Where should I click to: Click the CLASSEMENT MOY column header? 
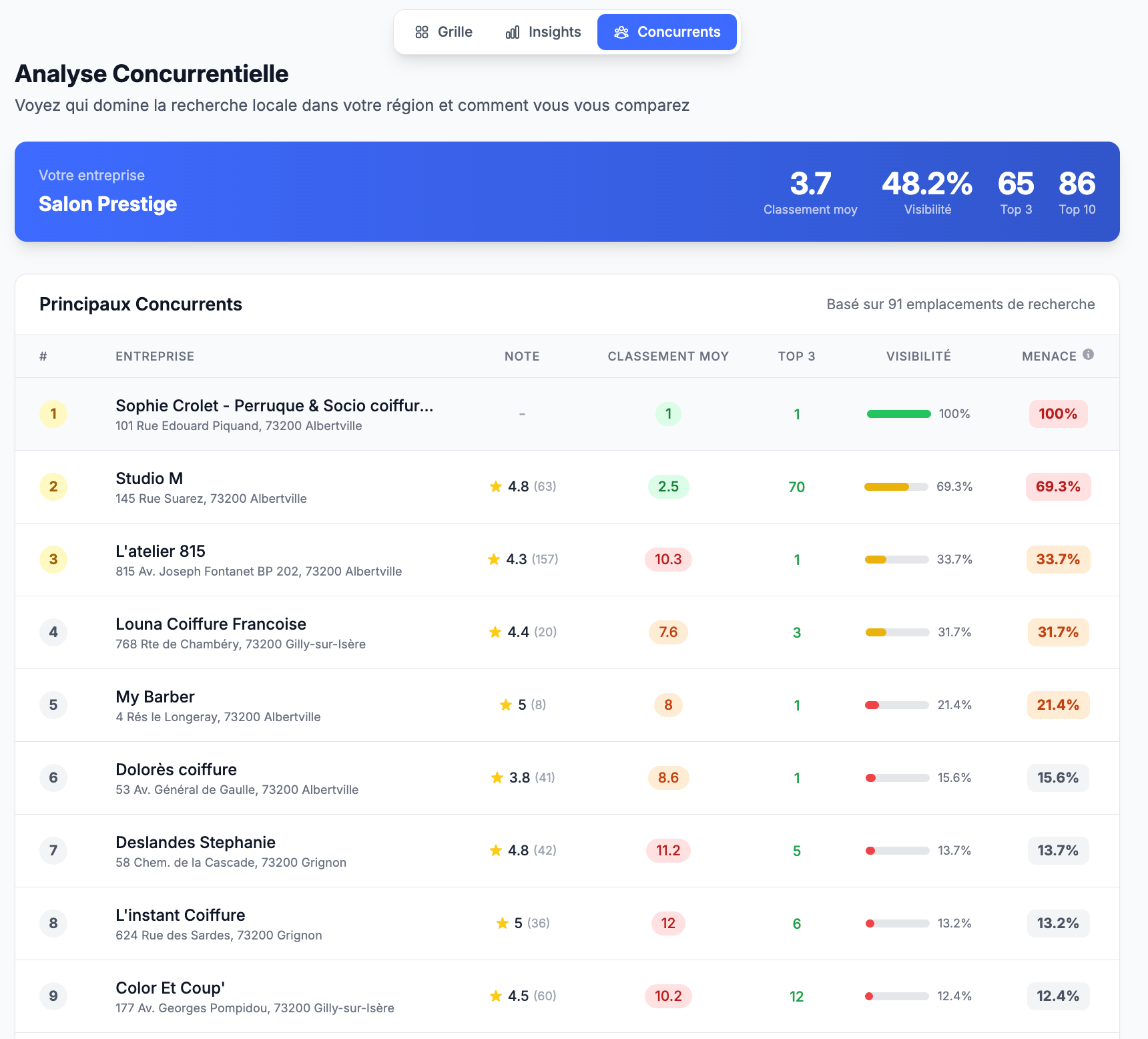[x=668, y=357]
